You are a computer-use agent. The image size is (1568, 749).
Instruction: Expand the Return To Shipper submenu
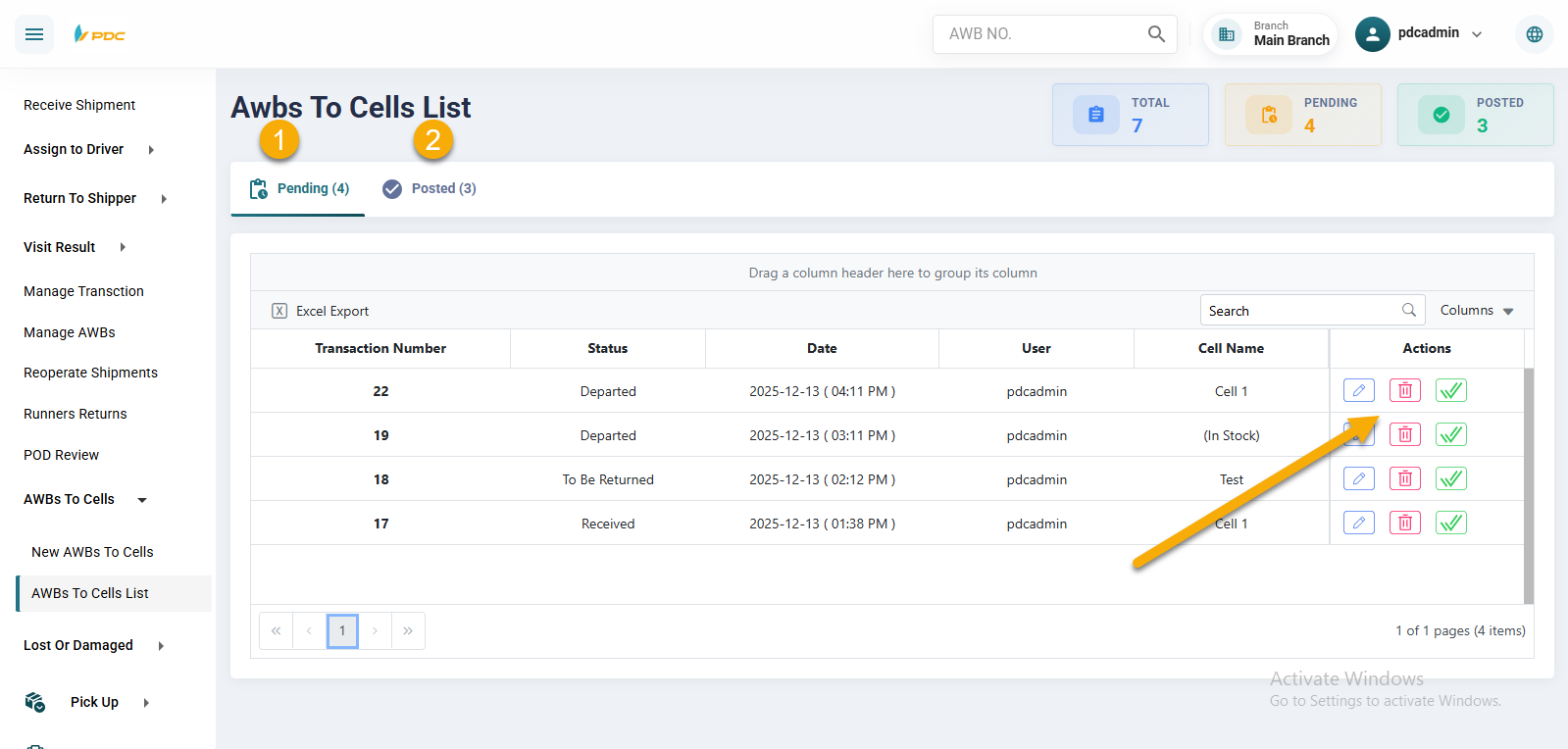point(164,199)
